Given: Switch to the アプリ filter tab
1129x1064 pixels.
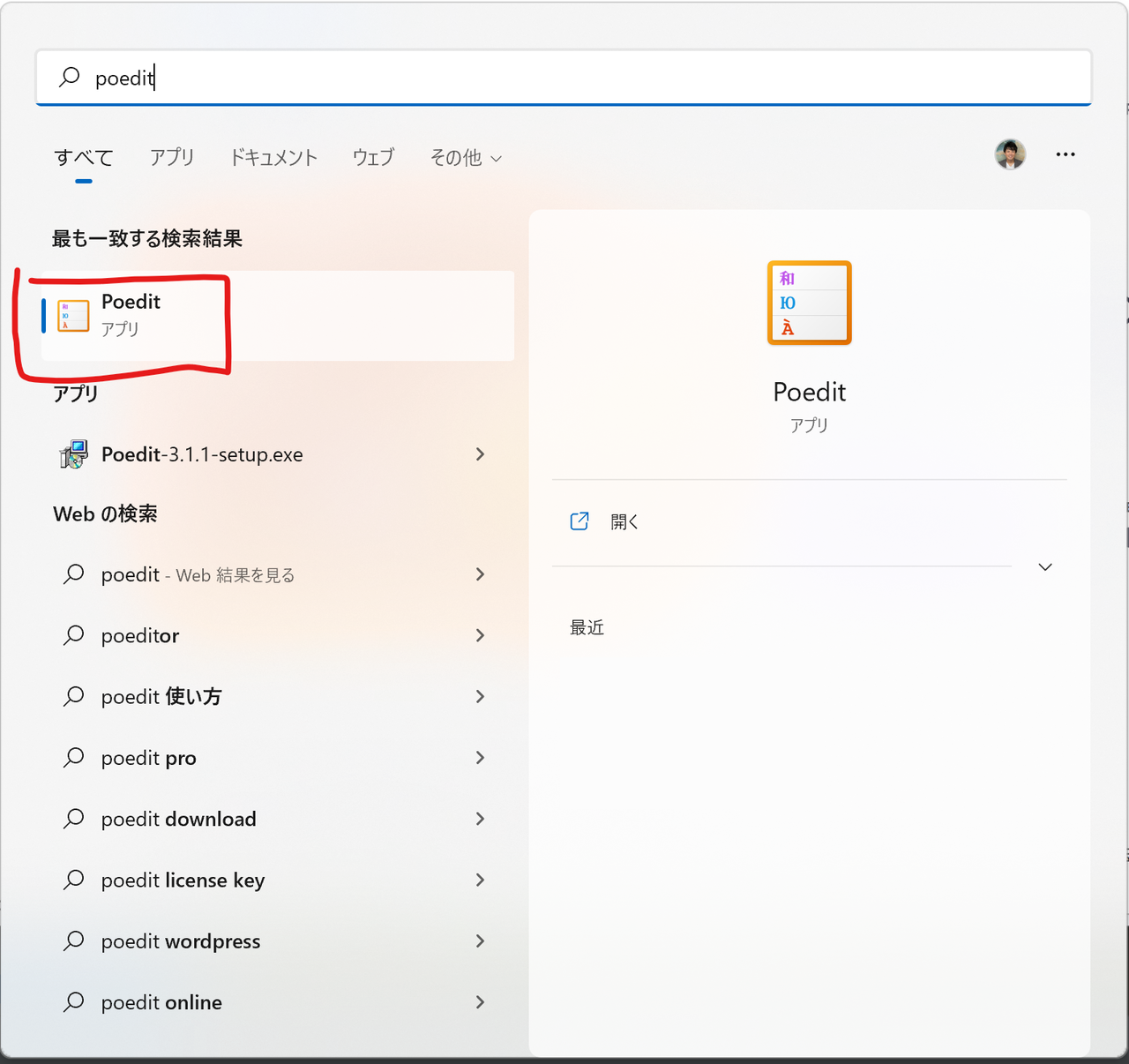Looking at the screenshot, I should click(x=171, y=157).
